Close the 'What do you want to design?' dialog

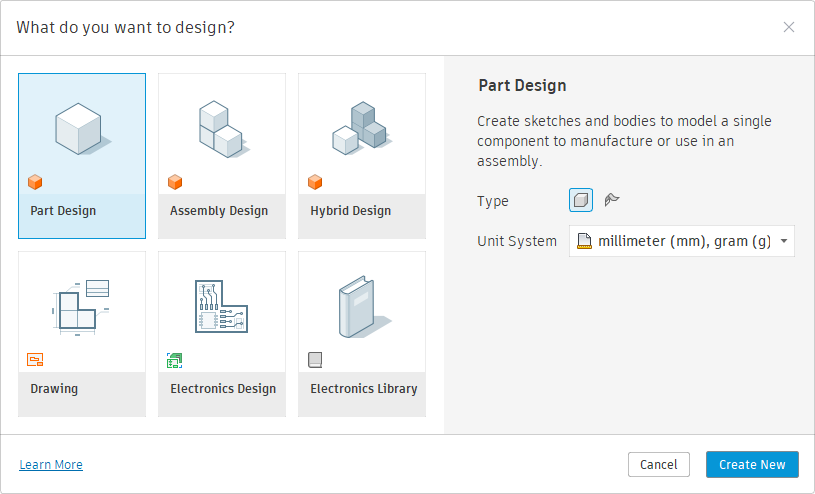(x=789, y=27)
